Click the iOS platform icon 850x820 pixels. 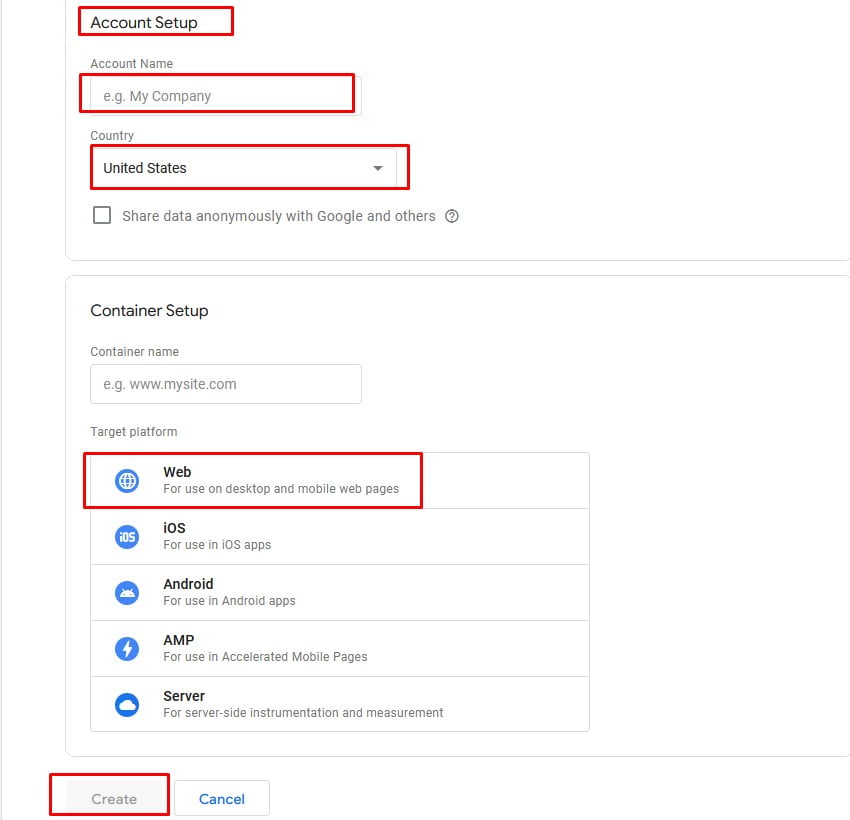tap(127, 537)
